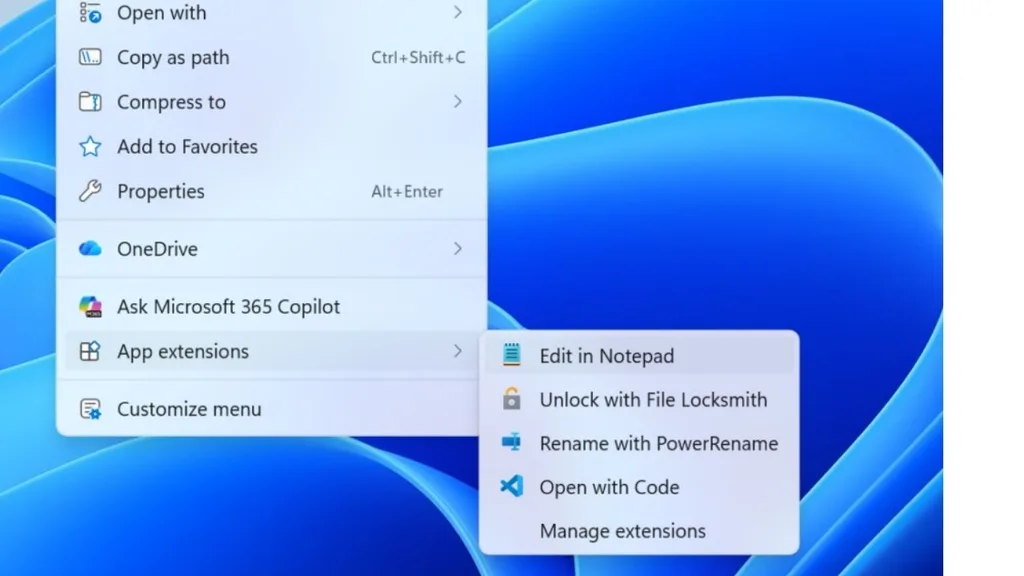Viewport: 1024px width, 576px height.
Task: Select Compress to menu entry
Action: 271,102
